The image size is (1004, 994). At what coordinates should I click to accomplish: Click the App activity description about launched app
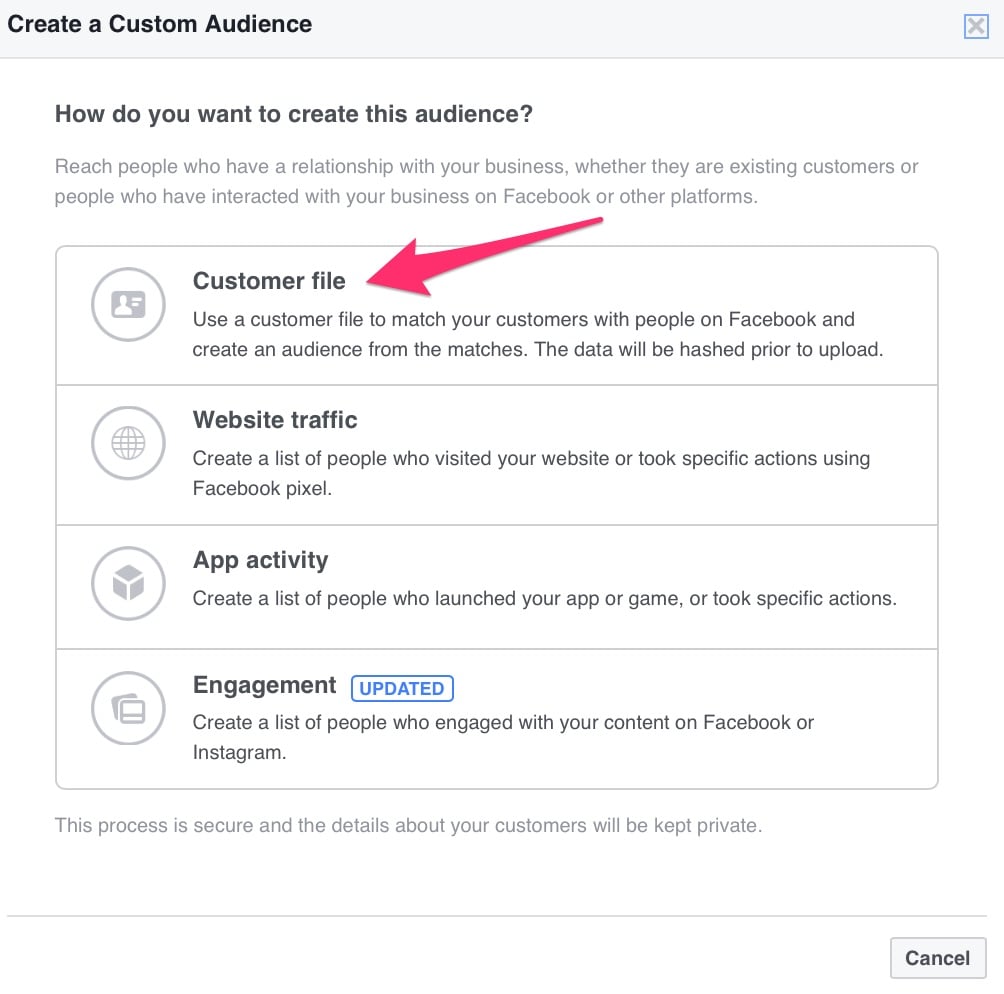click(544, 598)
